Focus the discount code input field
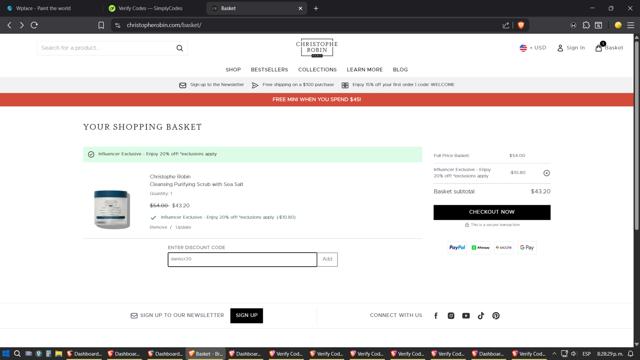The height and width of the screenshot is (360, 640). (242, 259)
